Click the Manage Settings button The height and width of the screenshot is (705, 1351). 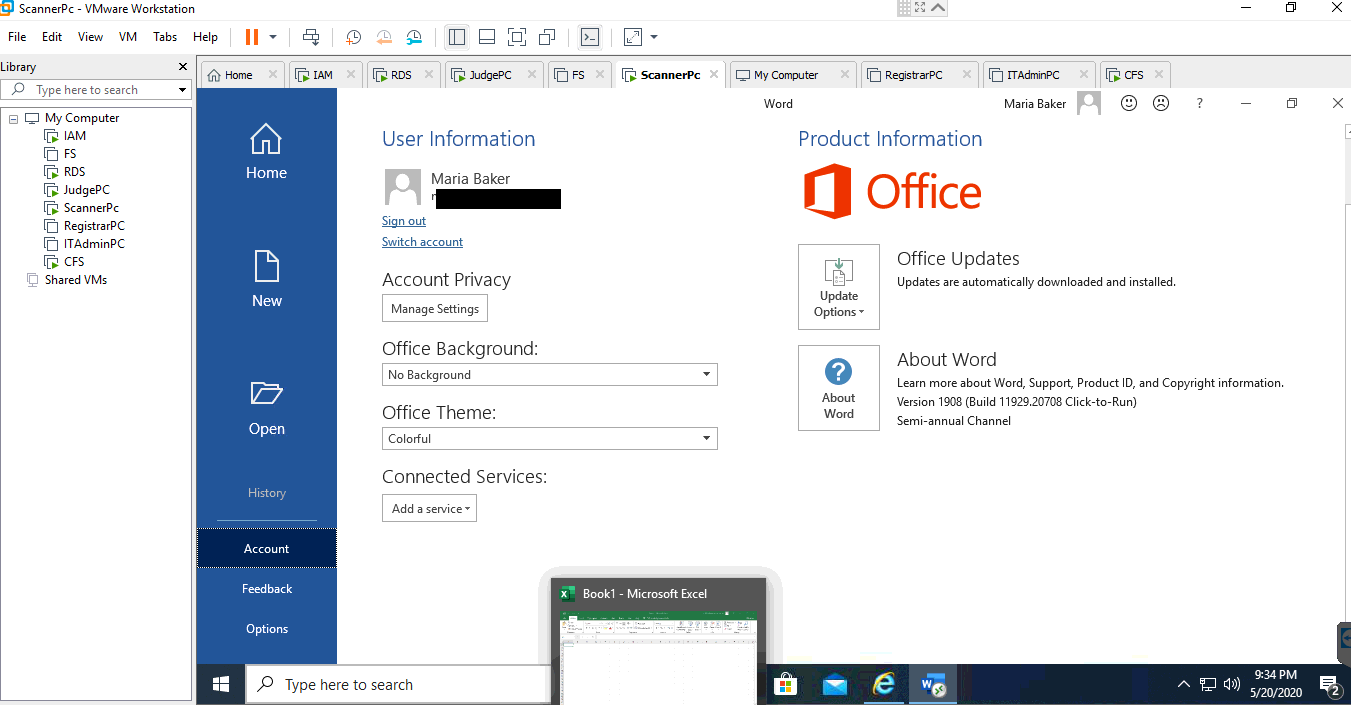pyautogui.click(x=435, y=308)
